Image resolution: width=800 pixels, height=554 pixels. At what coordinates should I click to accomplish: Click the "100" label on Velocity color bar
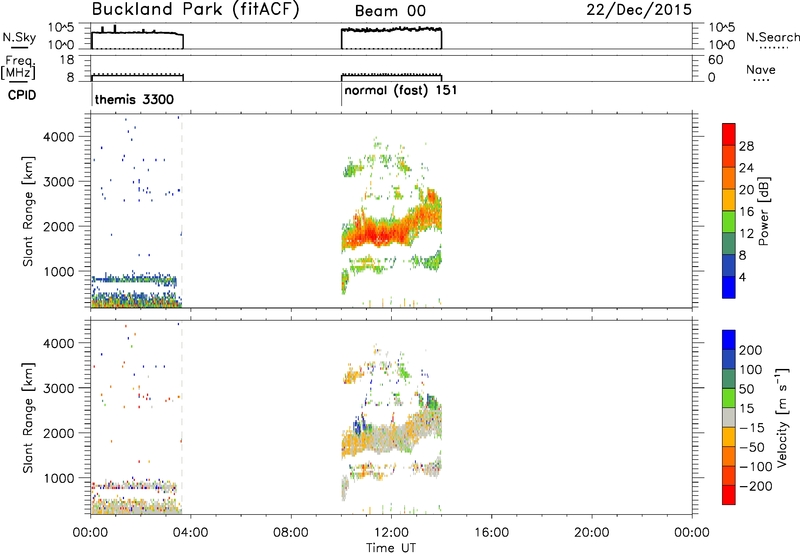click(751, 370)
